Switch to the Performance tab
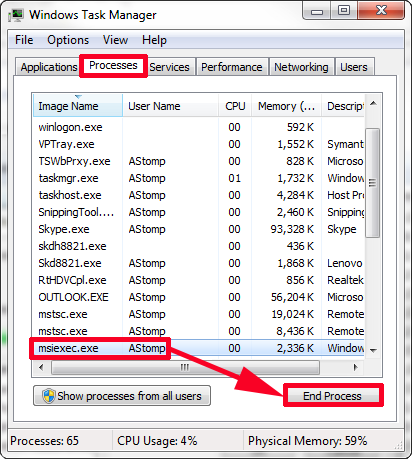Viewport: 412px width, 459px height. (232, 67)
